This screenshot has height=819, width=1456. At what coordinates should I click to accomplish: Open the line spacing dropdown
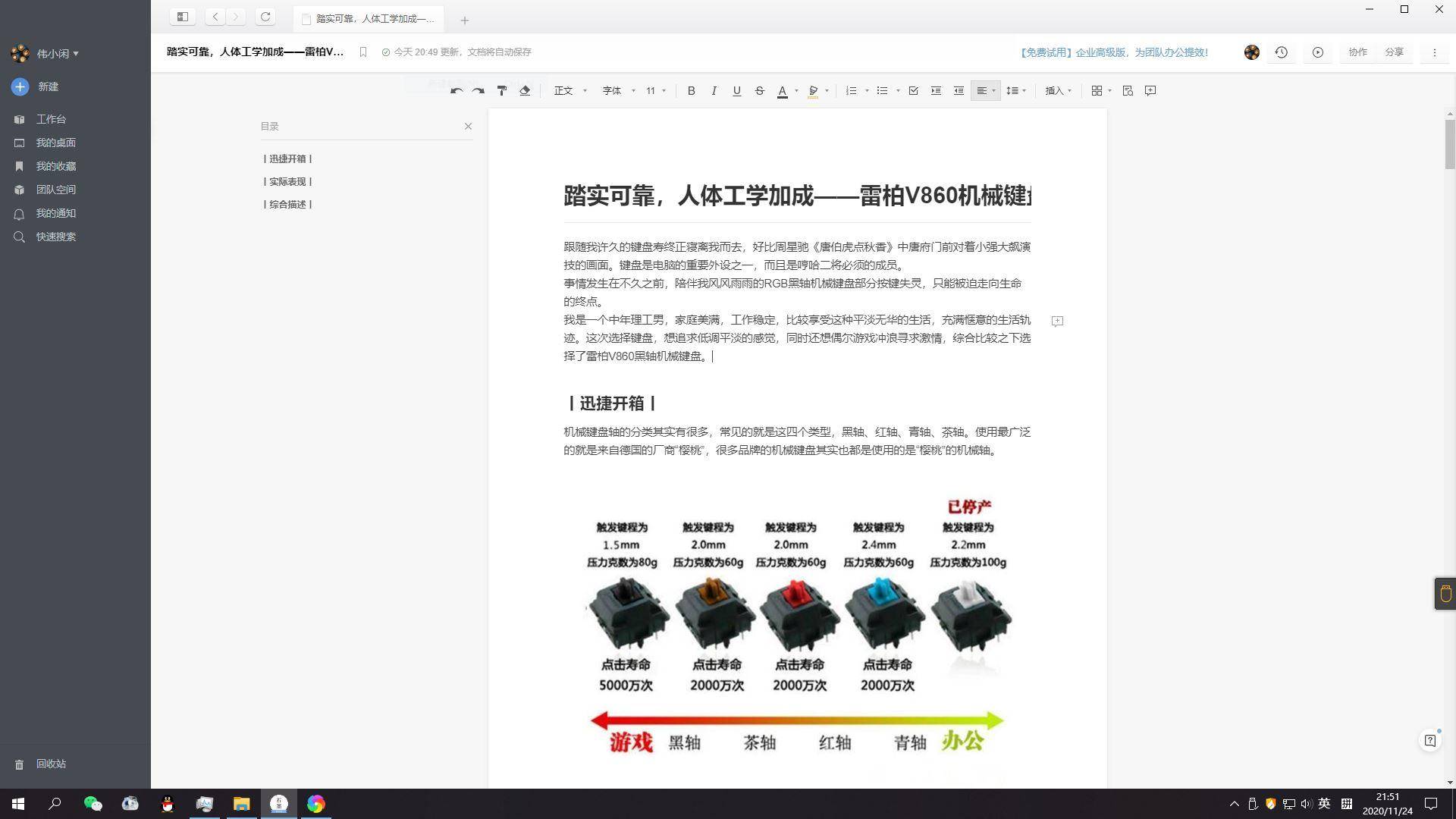tap(1016, 91)
